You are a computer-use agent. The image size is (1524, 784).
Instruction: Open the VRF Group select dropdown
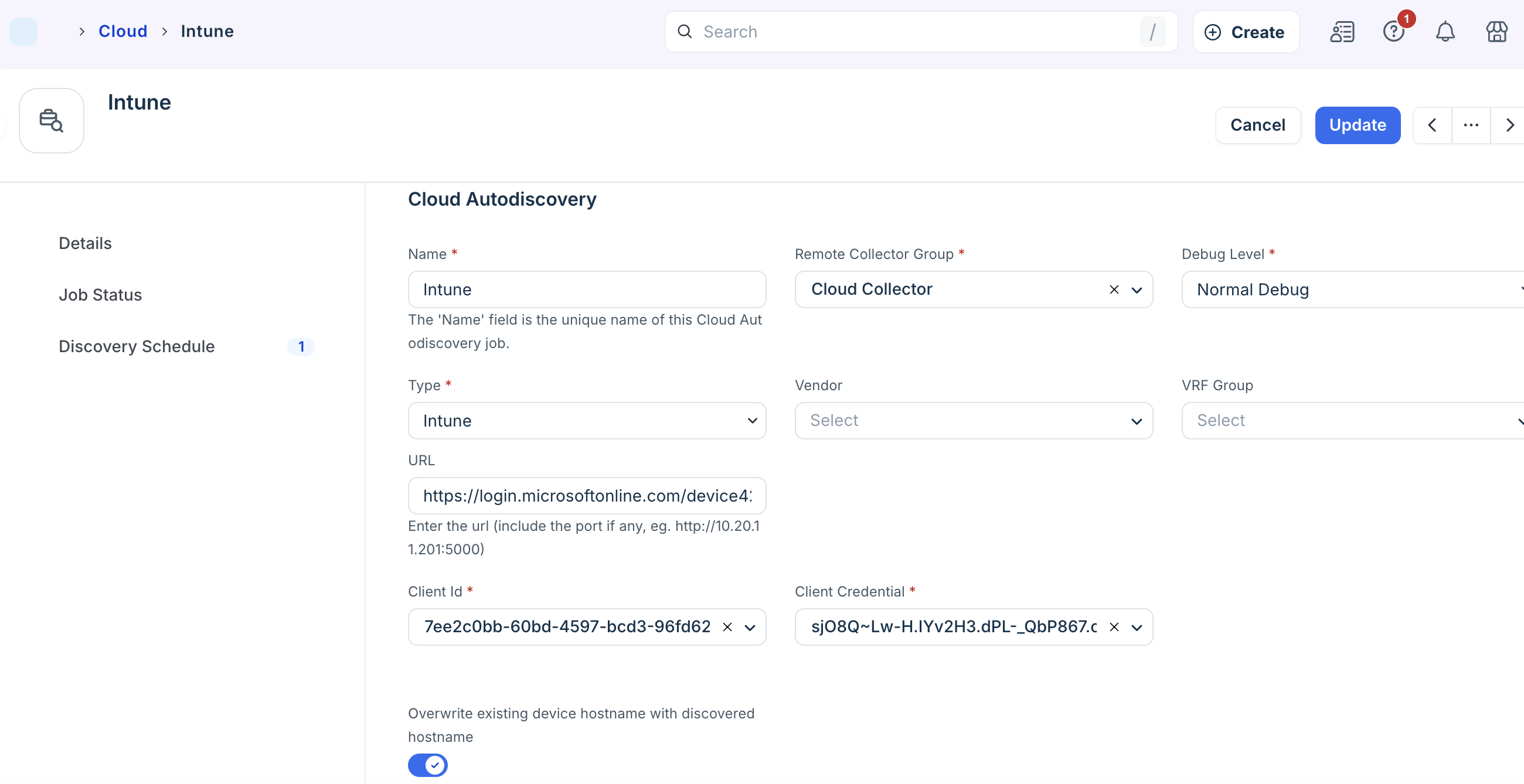pos(1352,421)
